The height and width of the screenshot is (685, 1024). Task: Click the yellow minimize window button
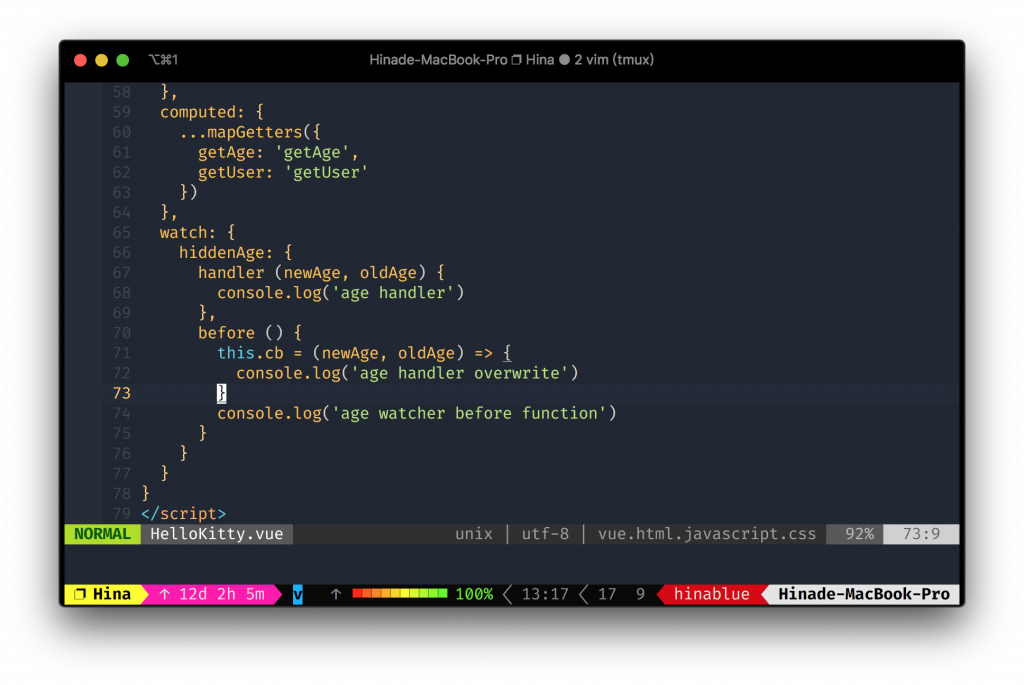click(101, 60)
